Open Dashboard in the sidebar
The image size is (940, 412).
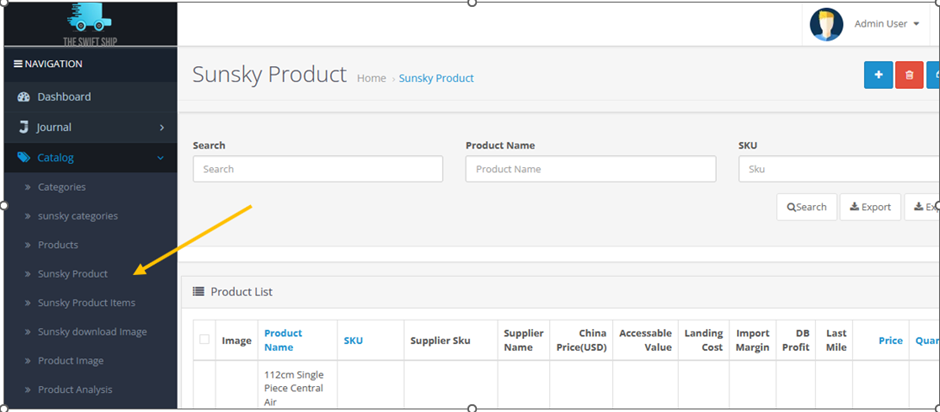(x=64, y=97)
